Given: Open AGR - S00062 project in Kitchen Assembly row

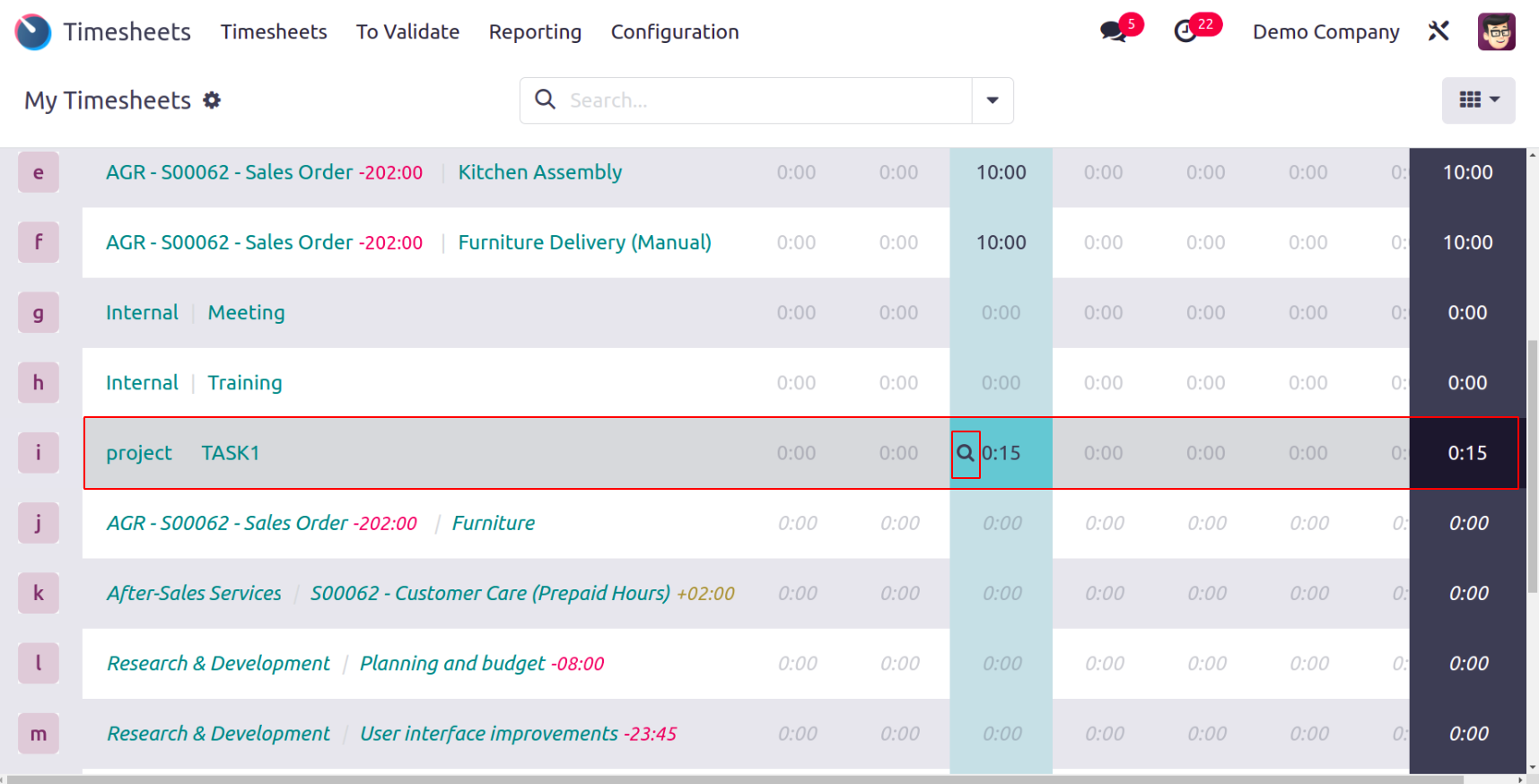Looking at the screenshot, I should click(x=230, y=172).
